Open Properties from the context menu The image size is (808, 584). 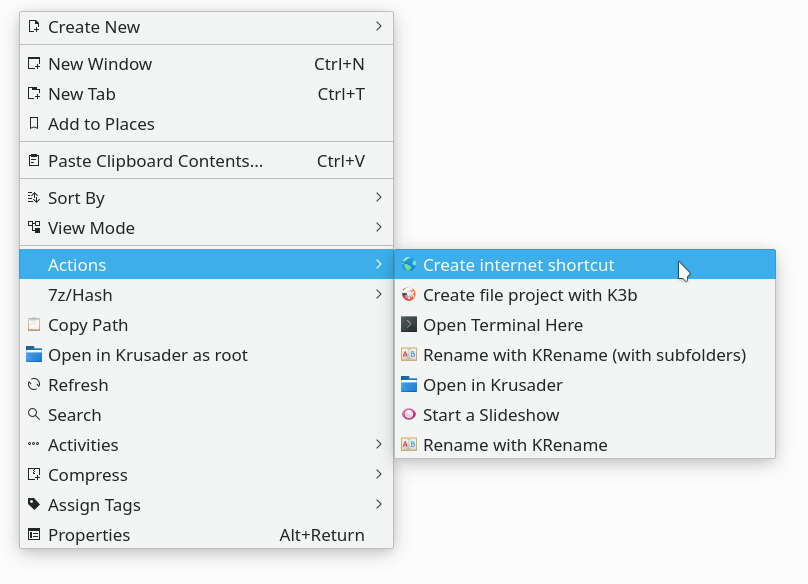click(x=206, y=535)
